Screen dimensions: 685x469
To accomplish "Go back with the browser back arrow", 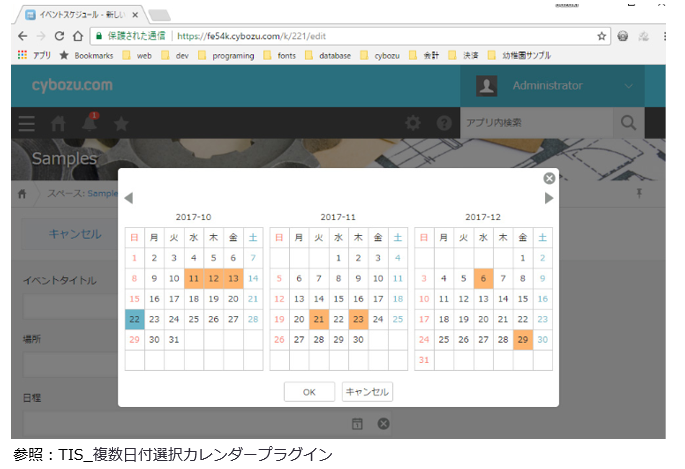I will click(23, 36).
